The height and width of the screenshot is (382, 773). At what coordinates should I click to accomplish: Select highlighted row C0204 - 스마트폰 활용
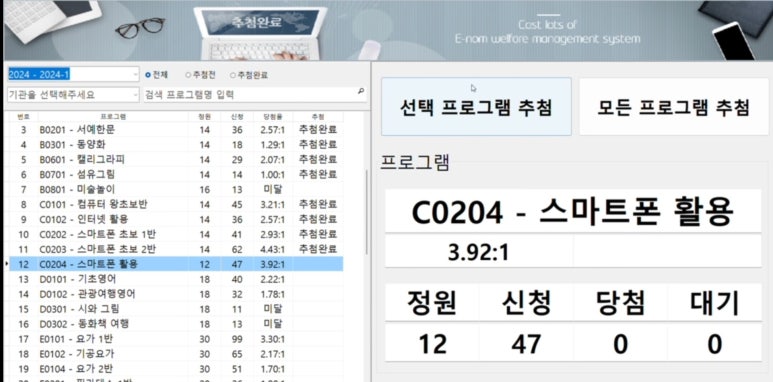tap(176, 264)
